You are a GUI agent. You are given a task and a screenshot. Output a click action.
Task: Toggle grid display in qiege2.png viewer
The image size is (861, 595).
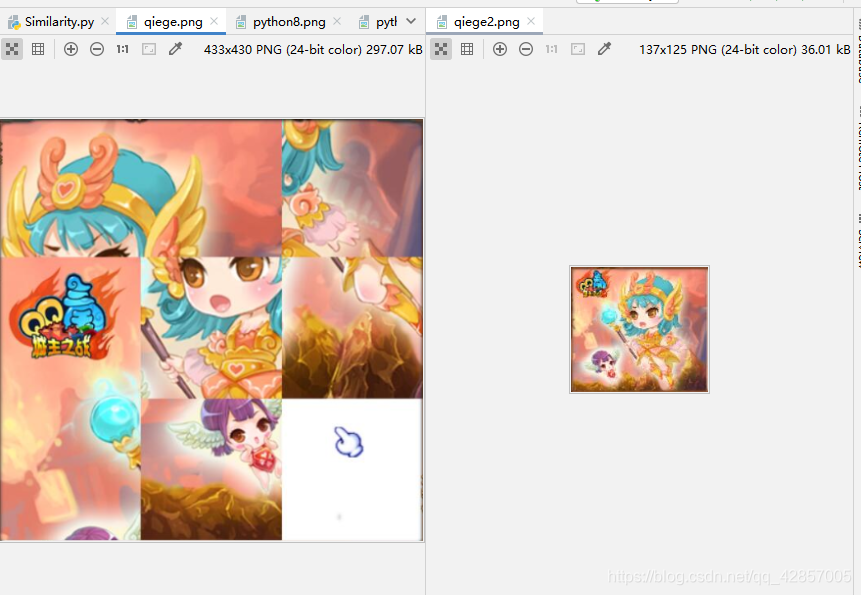tap(467, 49)
